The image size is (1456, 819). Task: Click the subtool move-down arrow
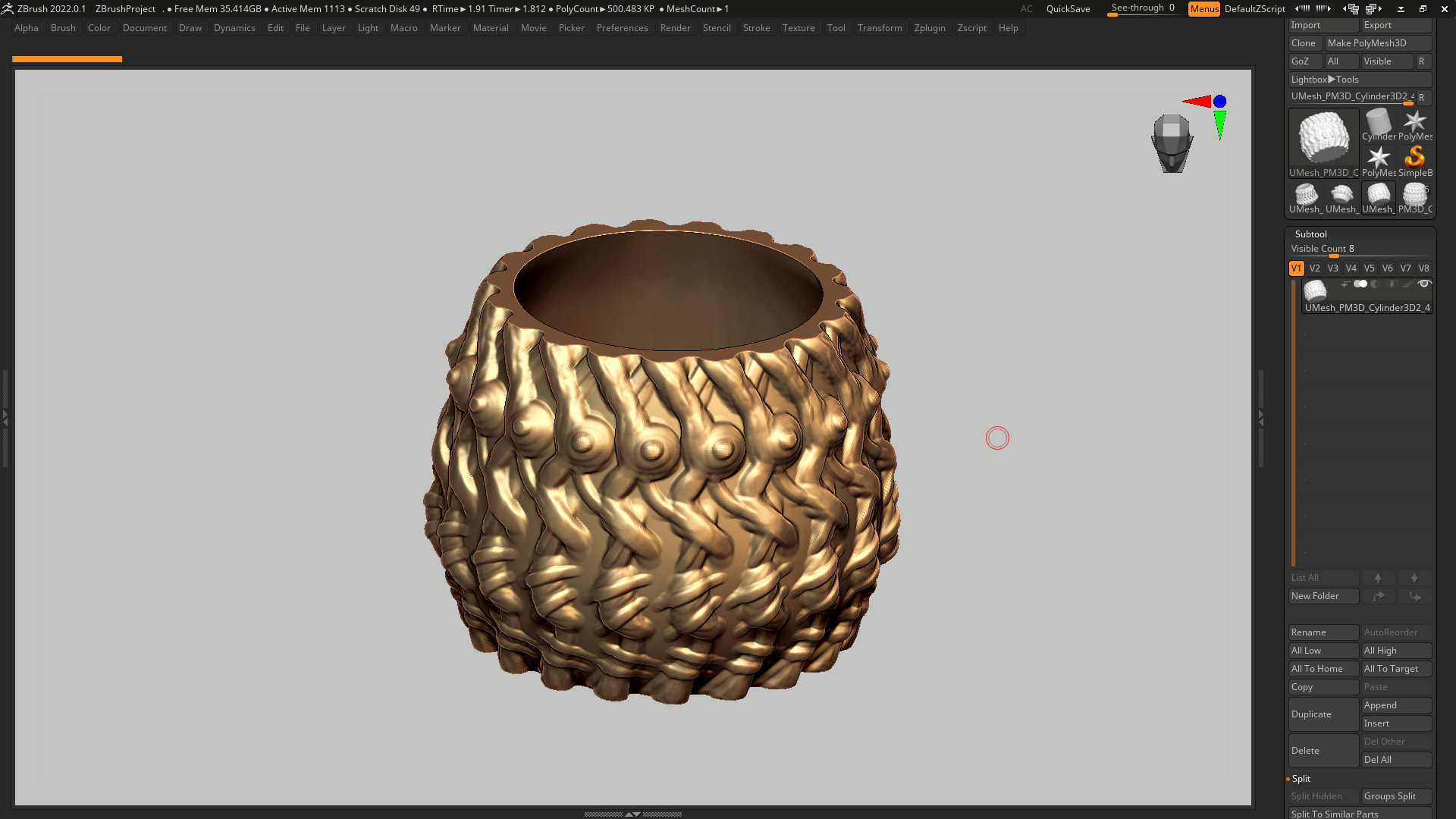1414,578
